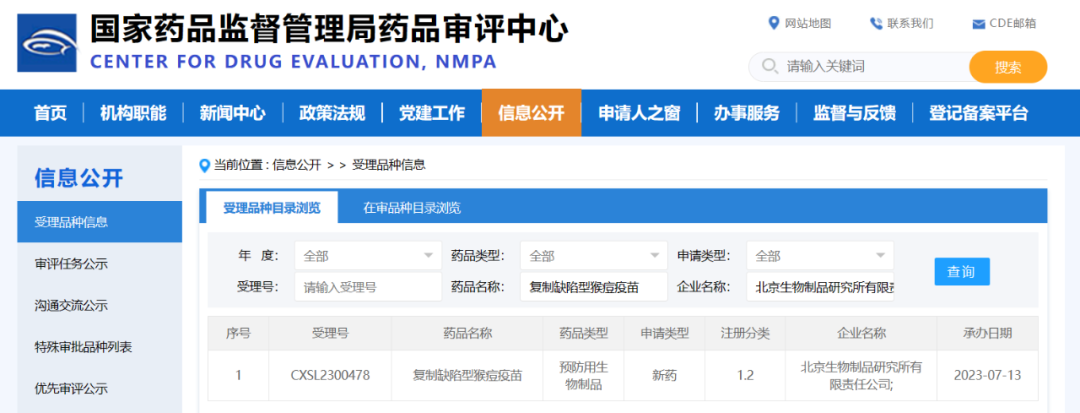Viewport: 1080px width, 413px height.
Task: Click the CDE fish logo
Action: click(48, 43)
